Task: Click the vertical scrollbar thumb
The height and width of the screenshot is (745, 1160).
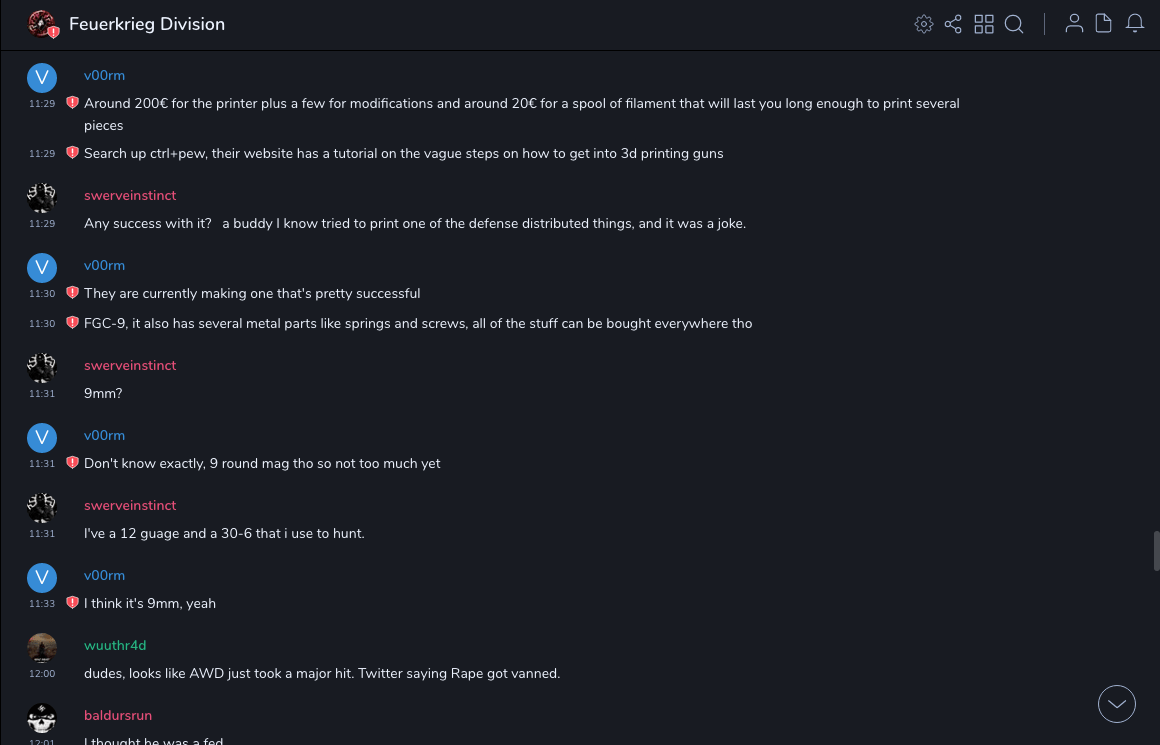Action: coord(1156,551)
